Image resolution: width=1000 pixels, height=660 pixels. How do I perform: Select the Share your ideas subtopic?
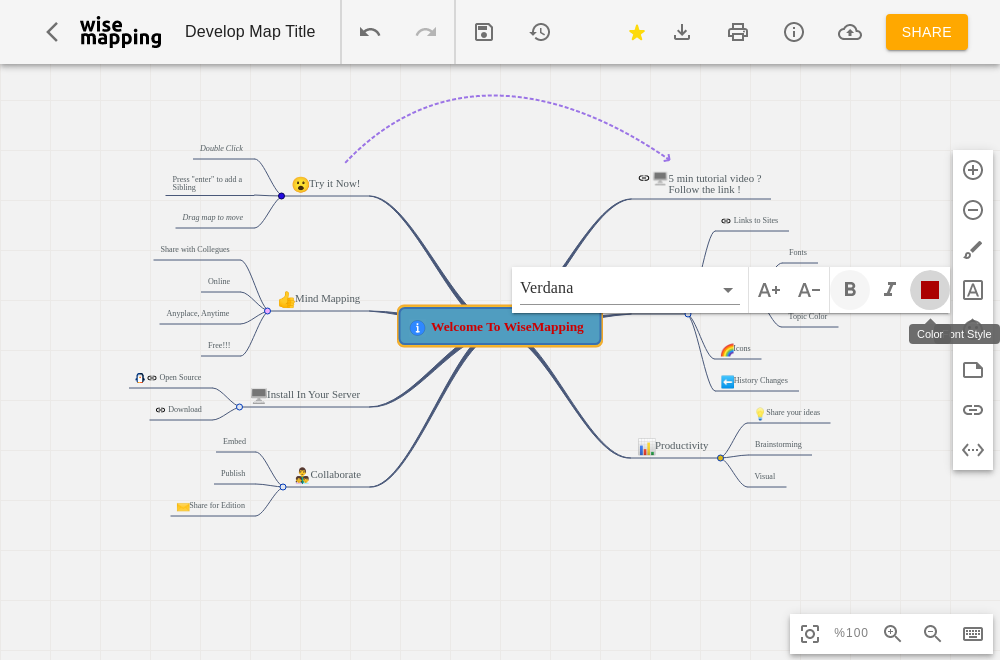[x=793, y=412]
